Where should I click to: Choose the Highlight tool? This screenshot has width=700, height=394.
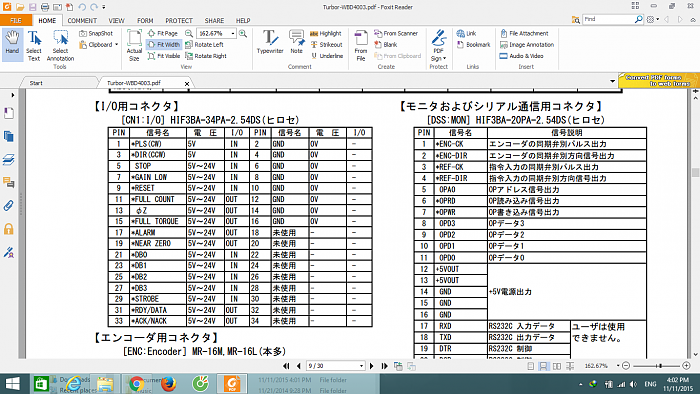pos(326,33)
